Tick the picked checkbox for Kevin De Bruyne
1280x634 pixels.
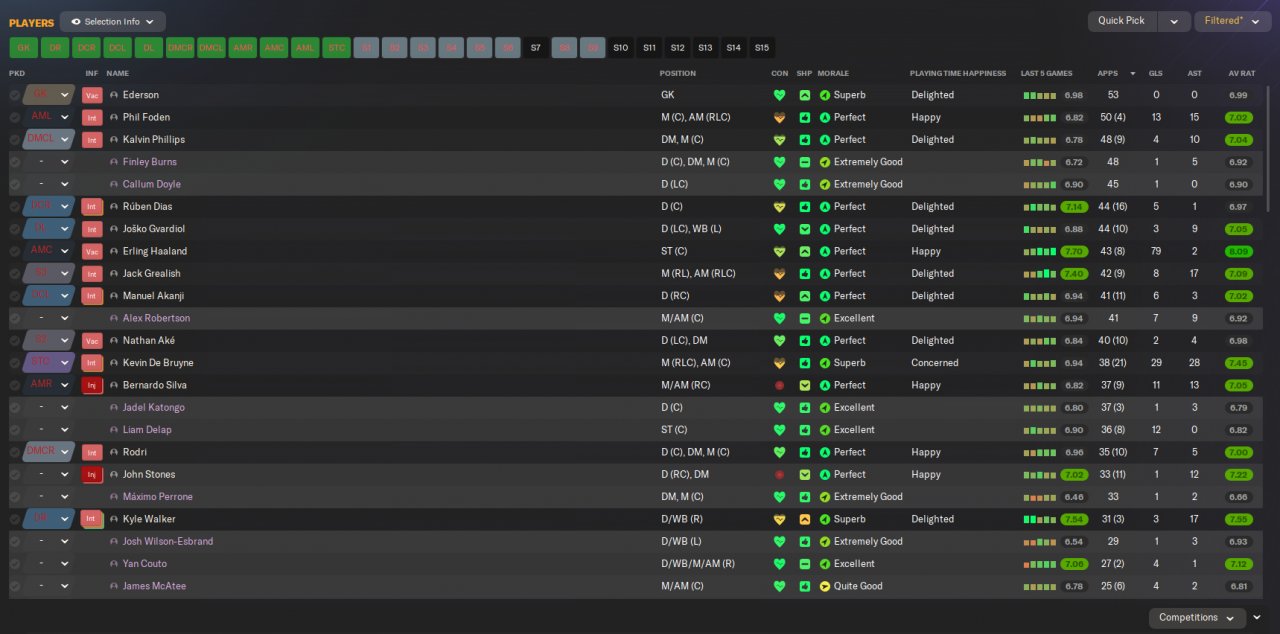15,363
